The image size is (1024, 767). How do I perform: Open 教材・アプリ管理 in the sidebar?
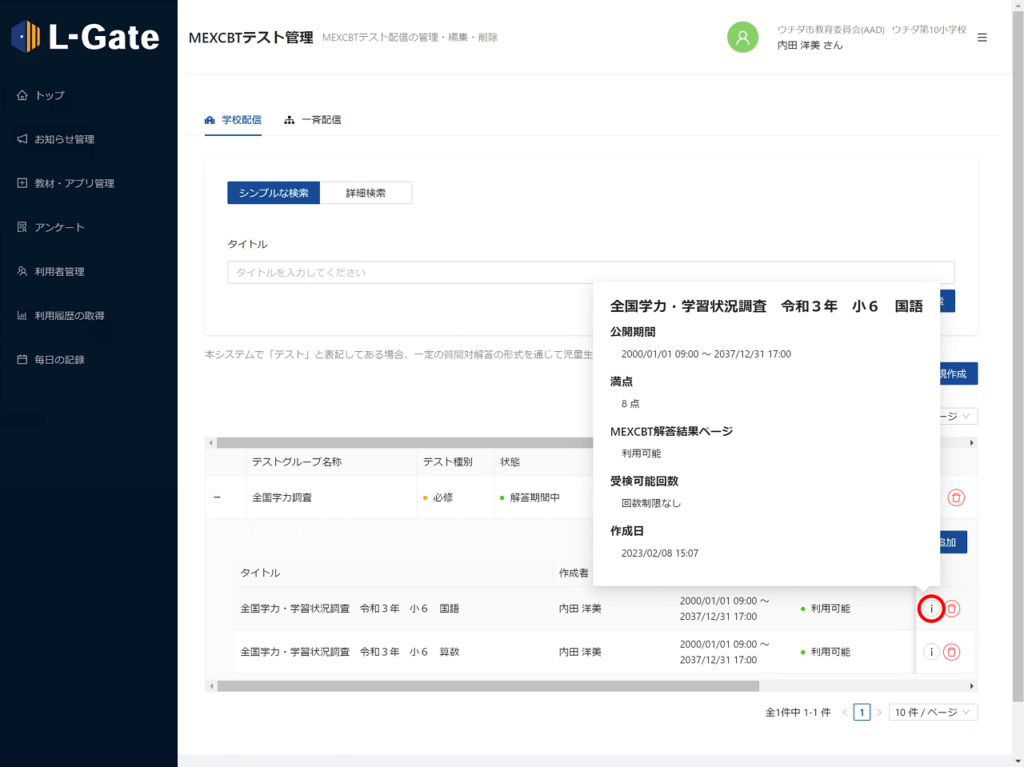click(x=74, y=183)
